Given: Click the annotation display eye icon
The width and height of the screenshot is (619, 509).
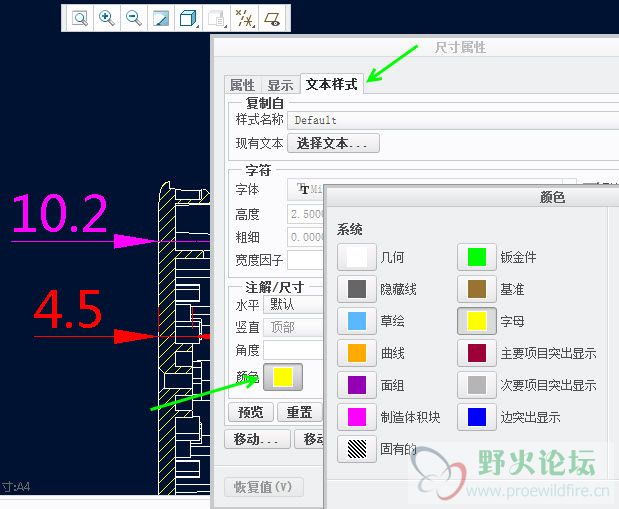Looking at the screenshot, I should (x=272, y=18).
